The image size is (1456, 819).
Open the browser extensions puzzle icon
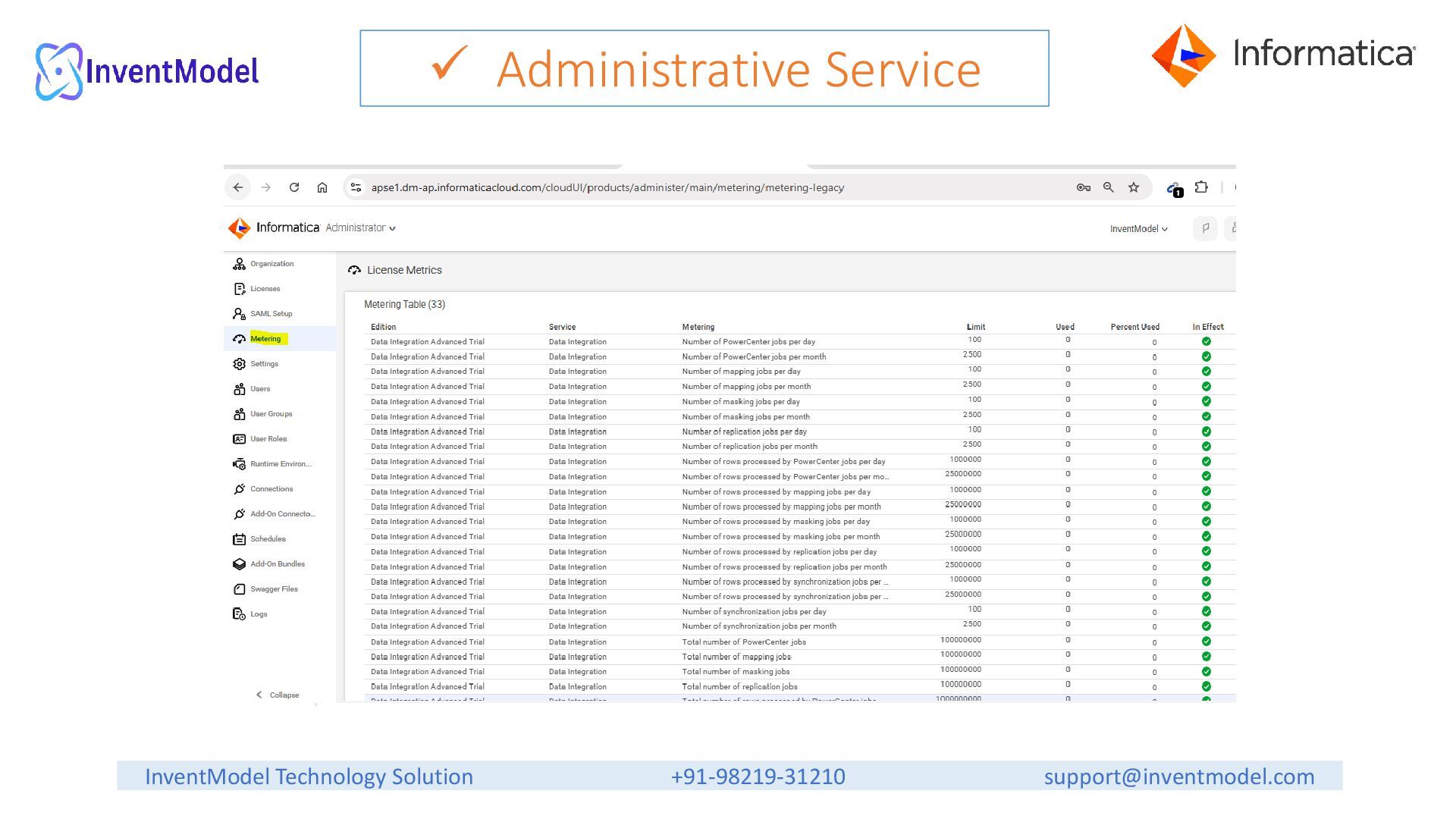pos(1201,187)
